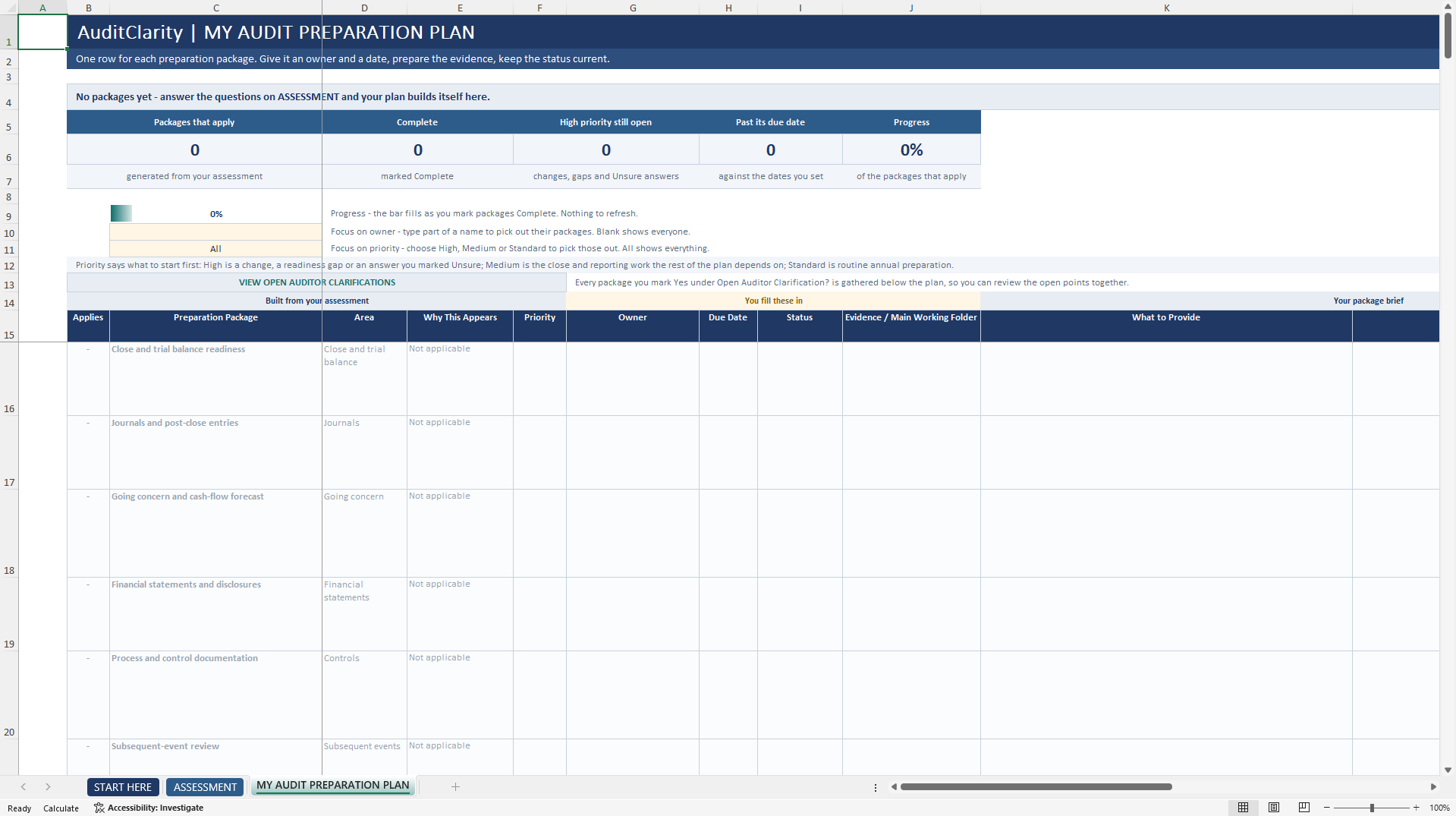Click the Focus on priority 'All' cell
1456x816 pixels.
pyautogui.click(x=215, y=249)
